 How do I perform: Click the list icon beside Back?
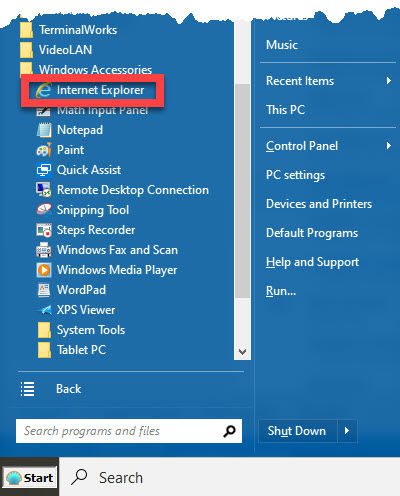click(x=27, y=389)
